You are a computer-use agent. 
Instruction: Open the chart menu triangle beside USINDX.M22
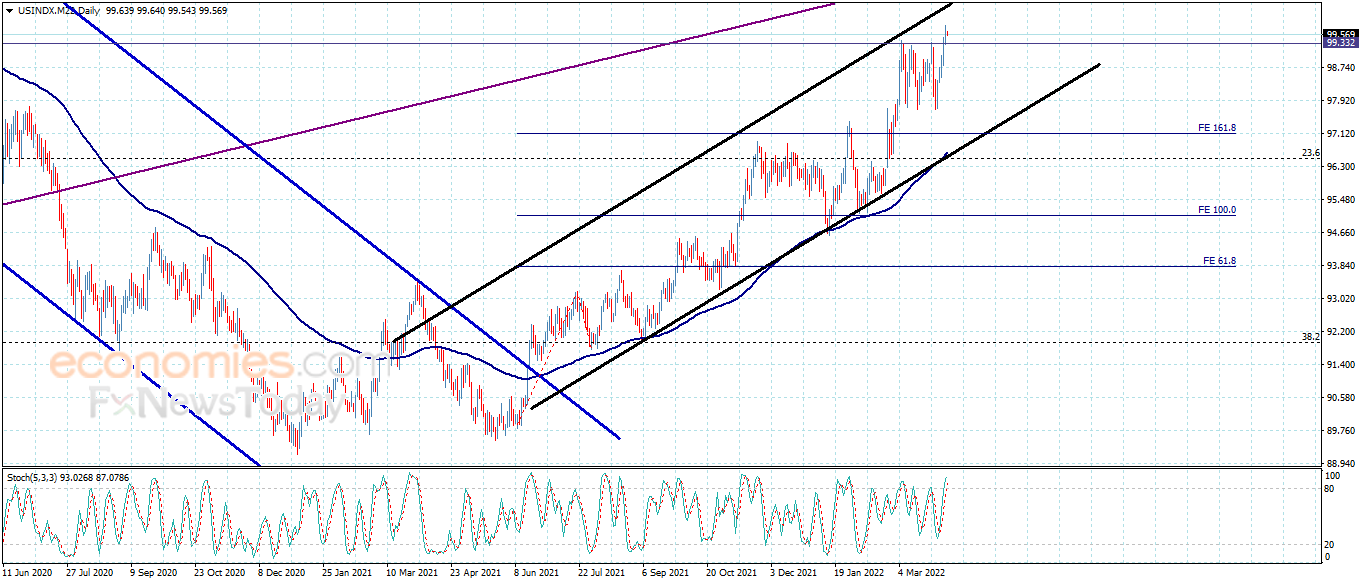pyautogui.click(x=9, y=10)
